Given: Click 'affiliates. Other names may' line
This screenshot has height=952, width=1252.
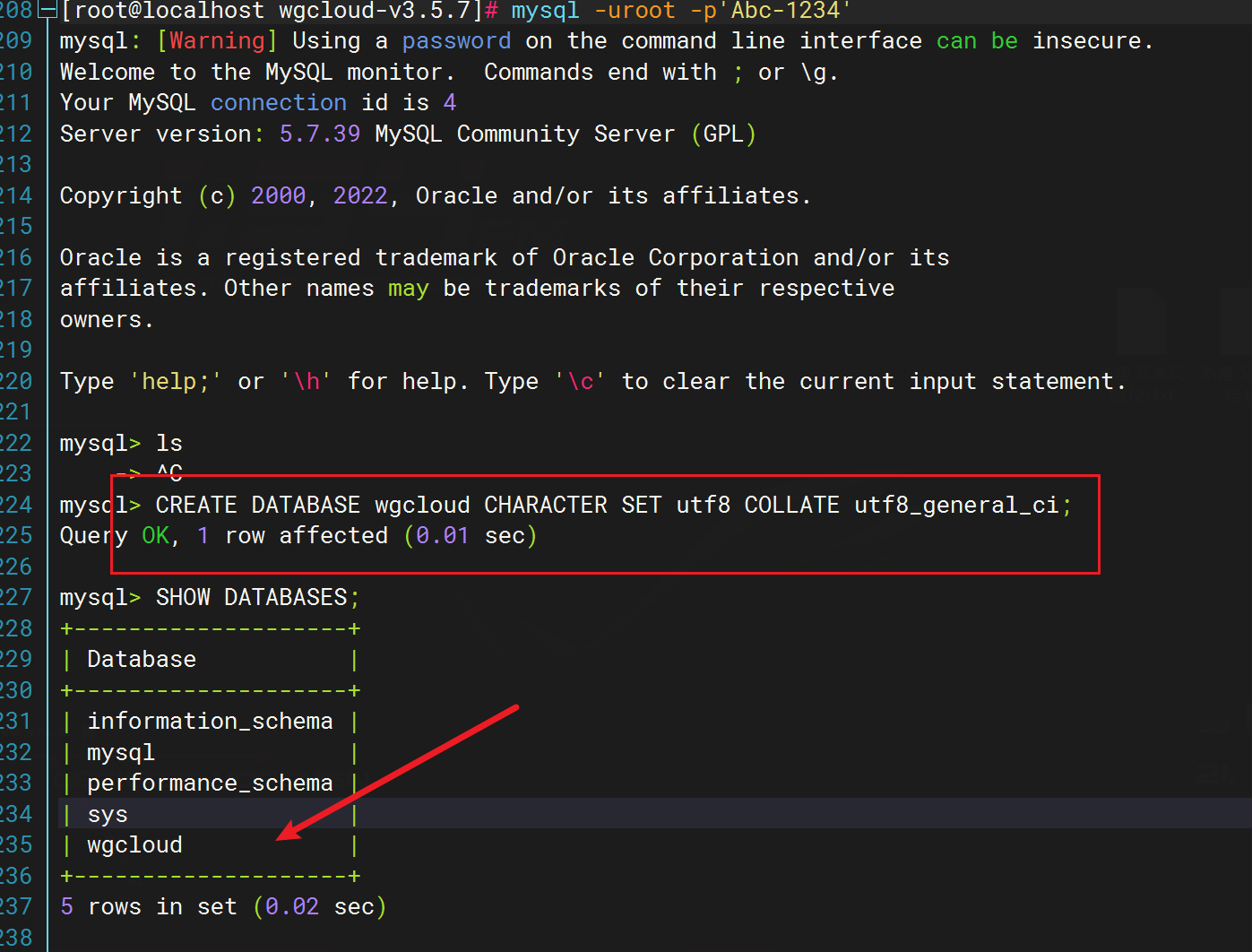Looking at the screenshot, I should pyautogui.click(x=478, y=289).
